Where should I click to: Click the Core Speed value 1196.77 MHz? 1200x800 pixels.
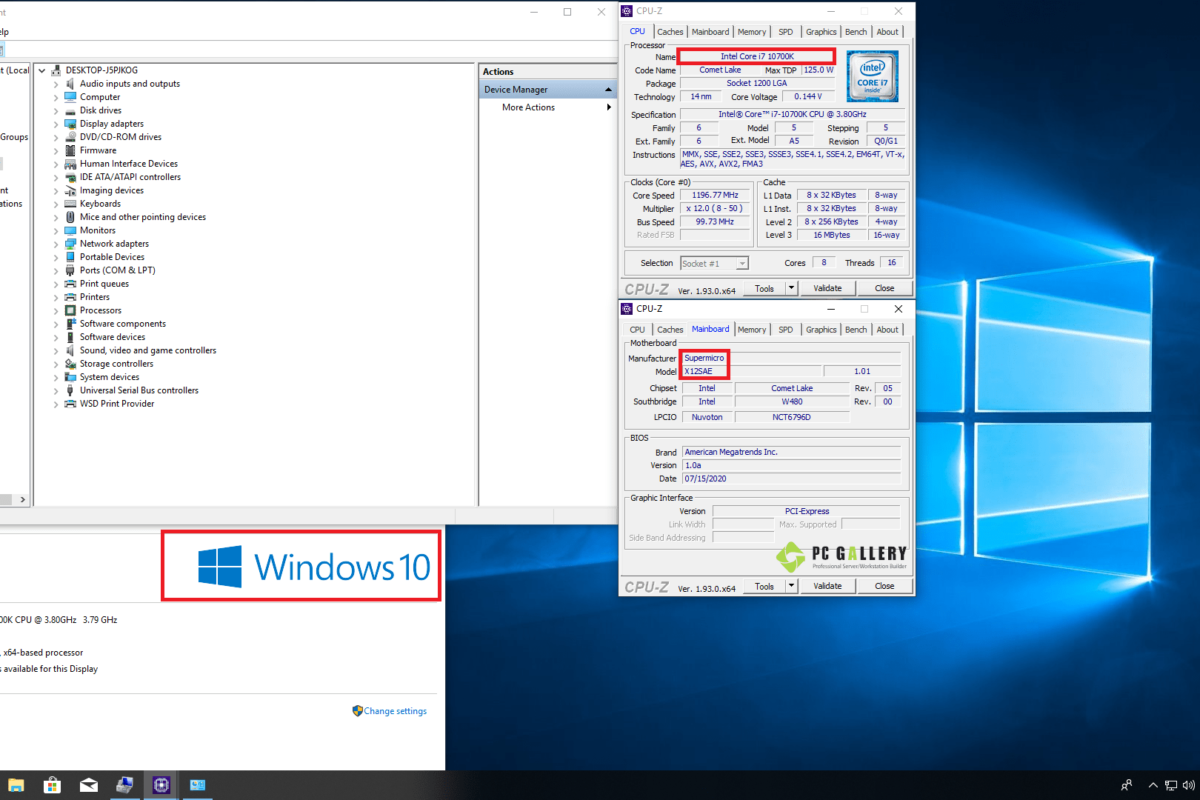(x=715, y=195)
